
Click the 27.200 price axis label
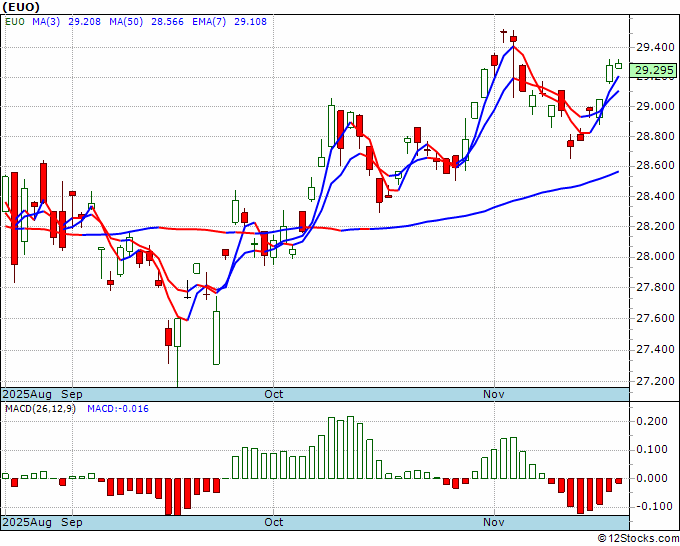pos(655,382)
